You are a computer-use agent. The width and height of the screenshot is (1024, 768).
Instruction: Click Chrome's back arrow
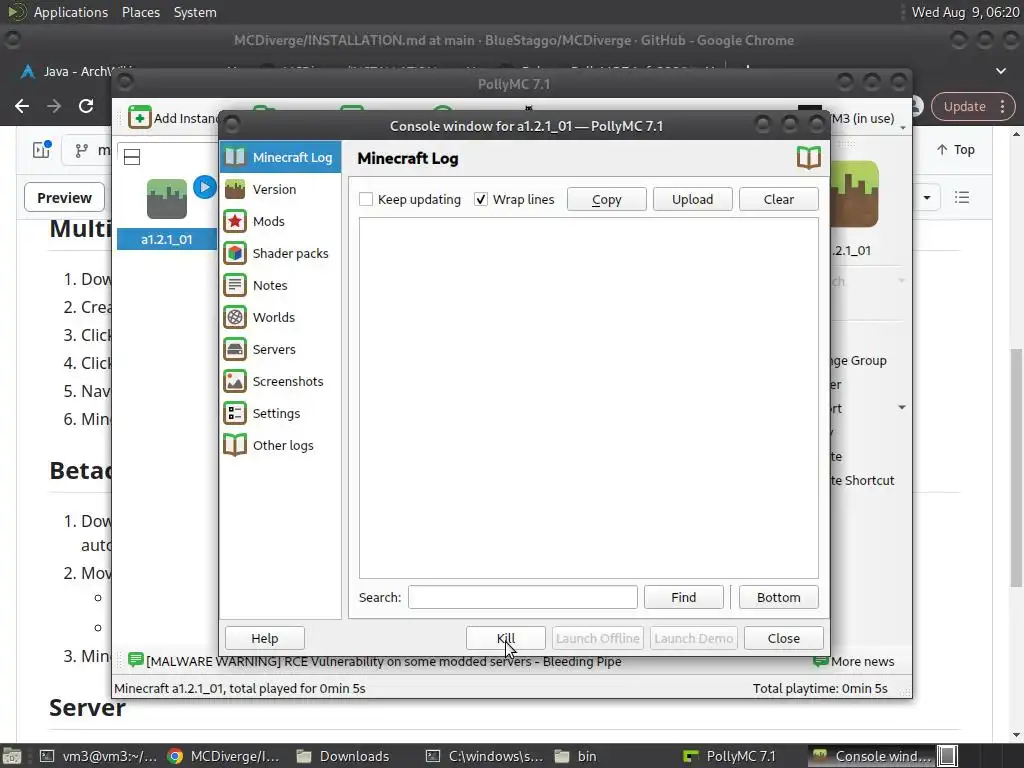click(22, 106)
